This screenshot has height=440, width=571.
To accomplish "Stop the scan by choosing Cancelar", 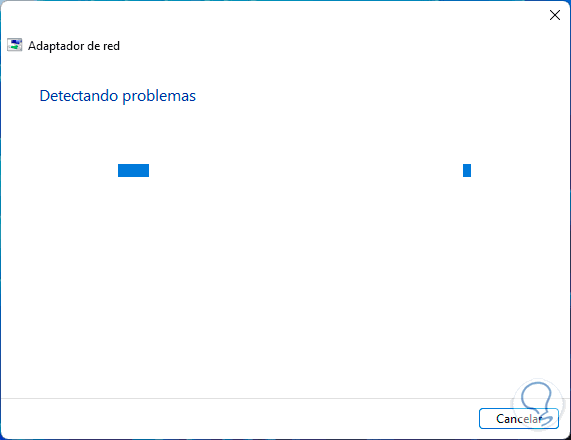I will (x=519, y=419).
